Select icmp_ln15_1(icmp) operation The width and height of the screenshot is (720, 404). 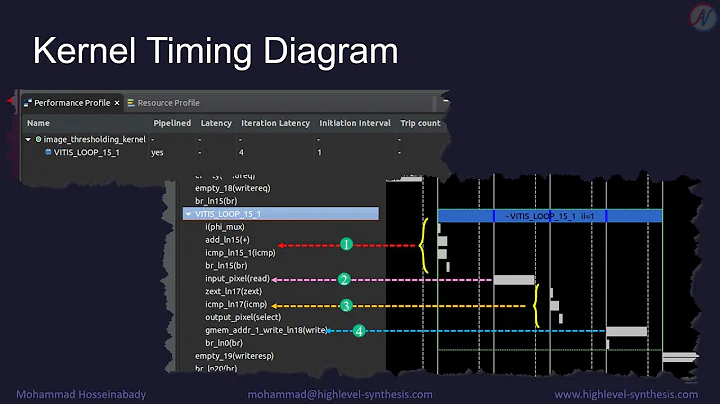pyautogui.click(x=240, y=252)
